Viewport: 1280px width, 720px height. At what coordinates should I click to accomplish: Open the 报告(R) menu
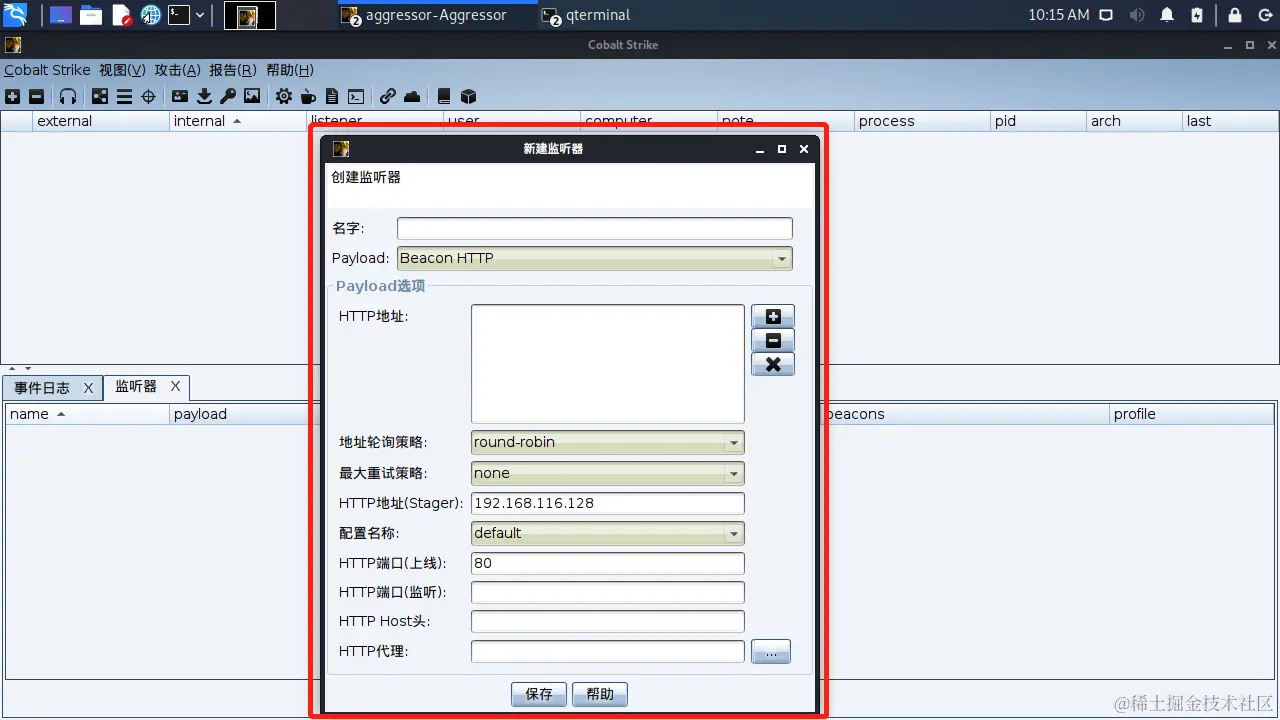(233, 70)
